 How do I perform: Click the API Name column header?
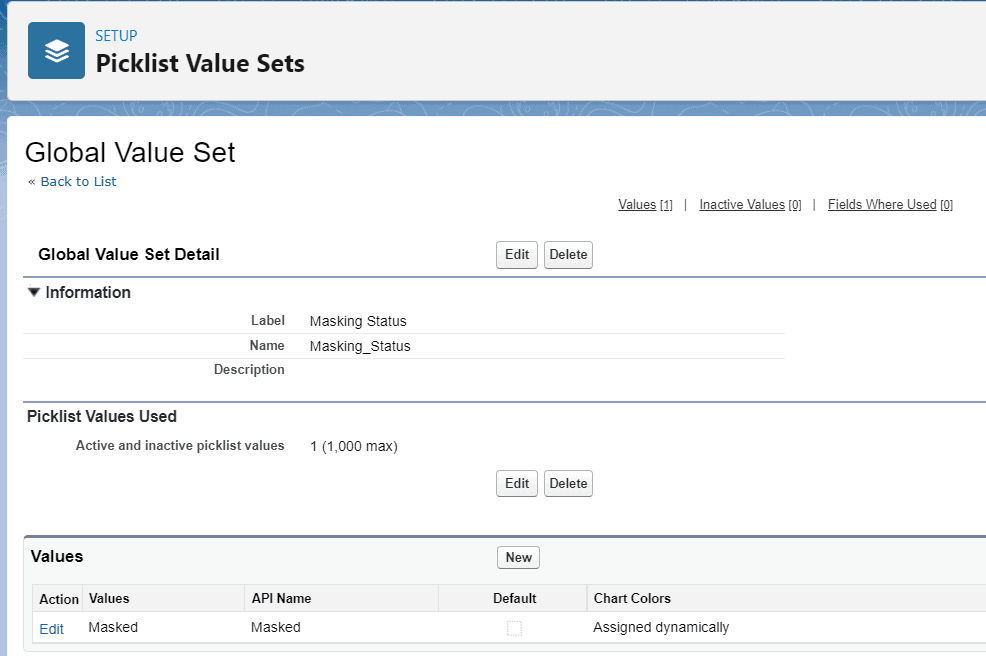[x=281, y=599]
